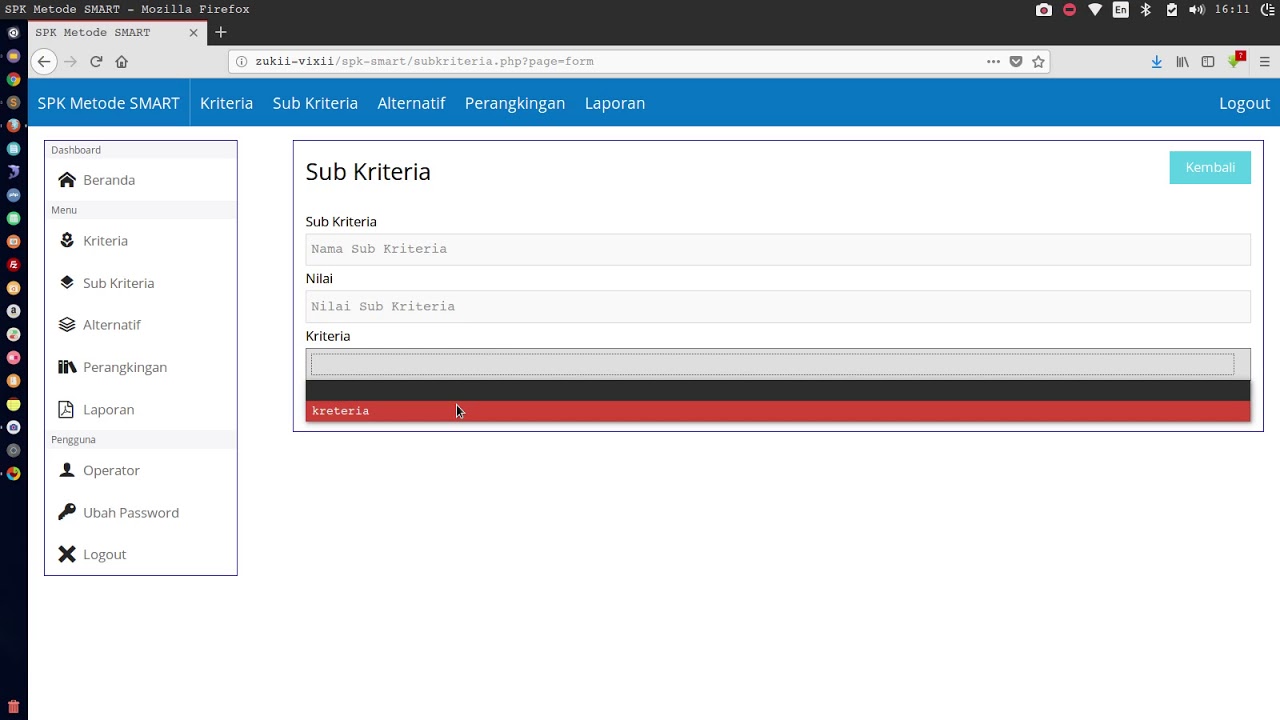The width and height of the screenshot is (1280, 720).
Task: Reload the page with the refresh icon
Action: 96,61
